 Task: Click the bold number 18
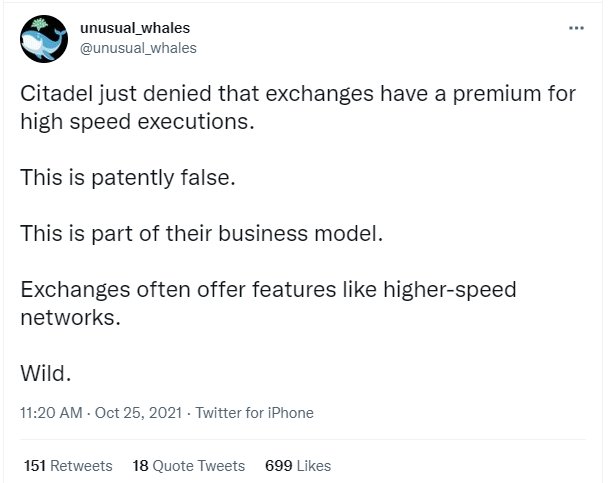[x=140, y=466]
